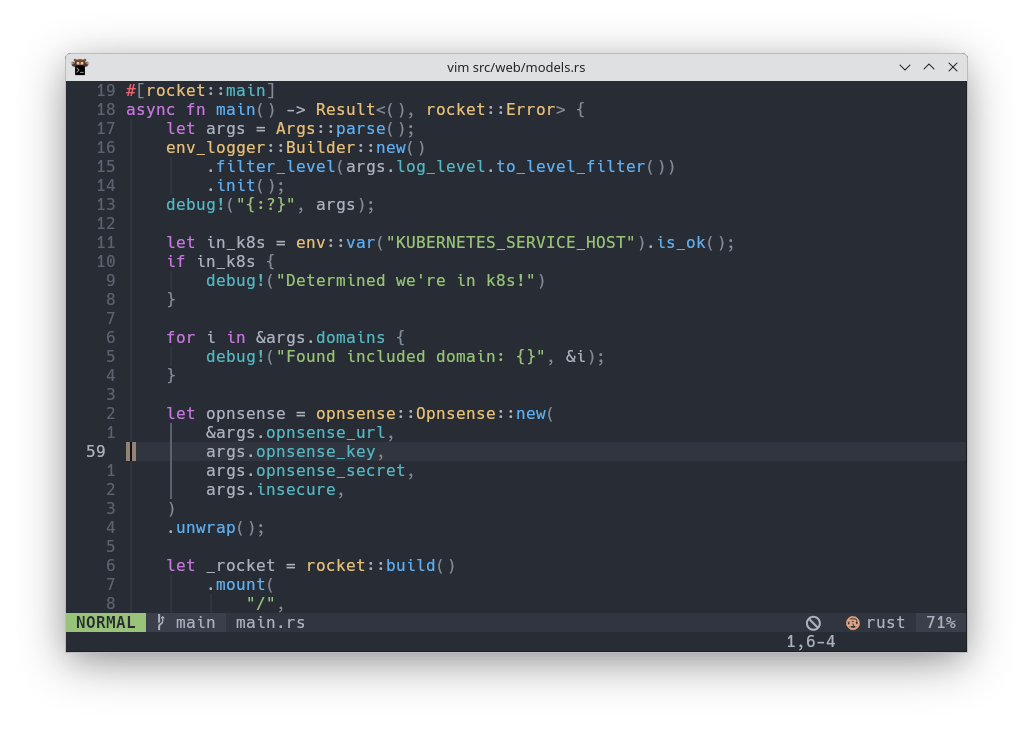Click 'to_level_filter()' method

click(x=585, y=167)
